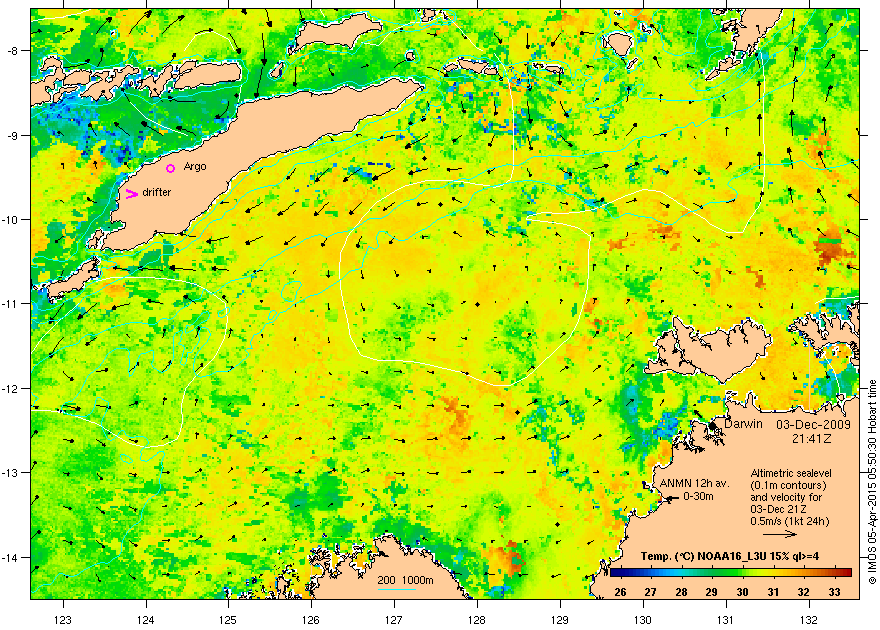Click the '(0.1m contours)' legend text
880x630 pixels.
click(789, 485)
